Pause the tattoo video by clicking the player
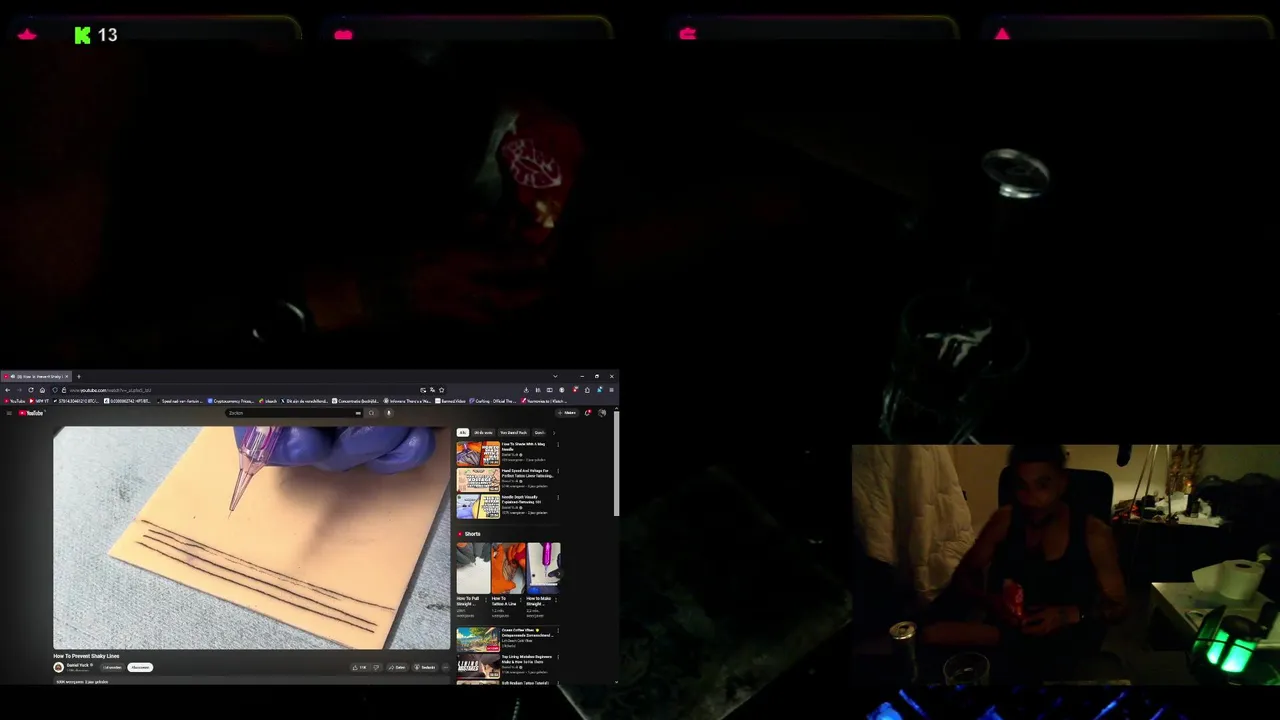 tap(252, 538)
